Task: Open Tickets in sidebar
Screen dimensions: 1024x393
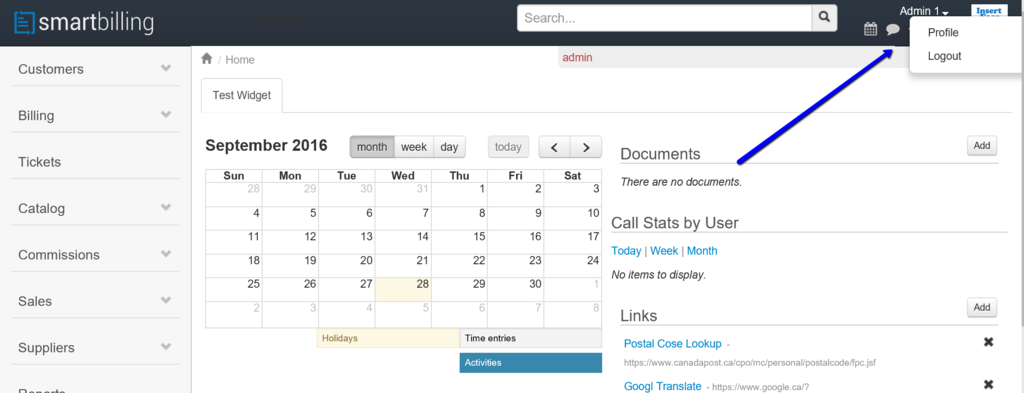Action: click(39, 162)
